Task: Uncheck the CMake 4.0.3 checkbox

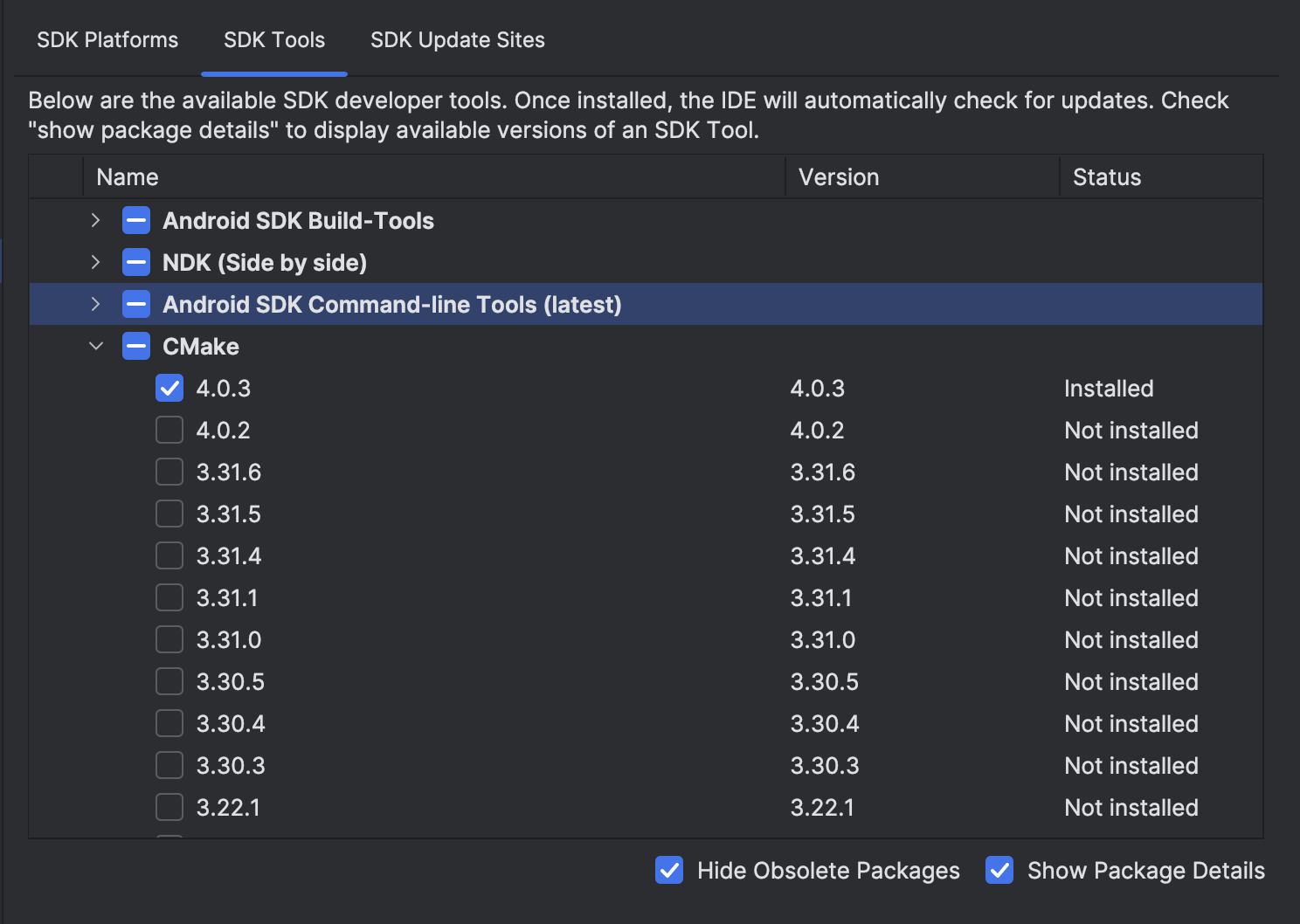Action: pyautogui.click(x=169, y=389)
